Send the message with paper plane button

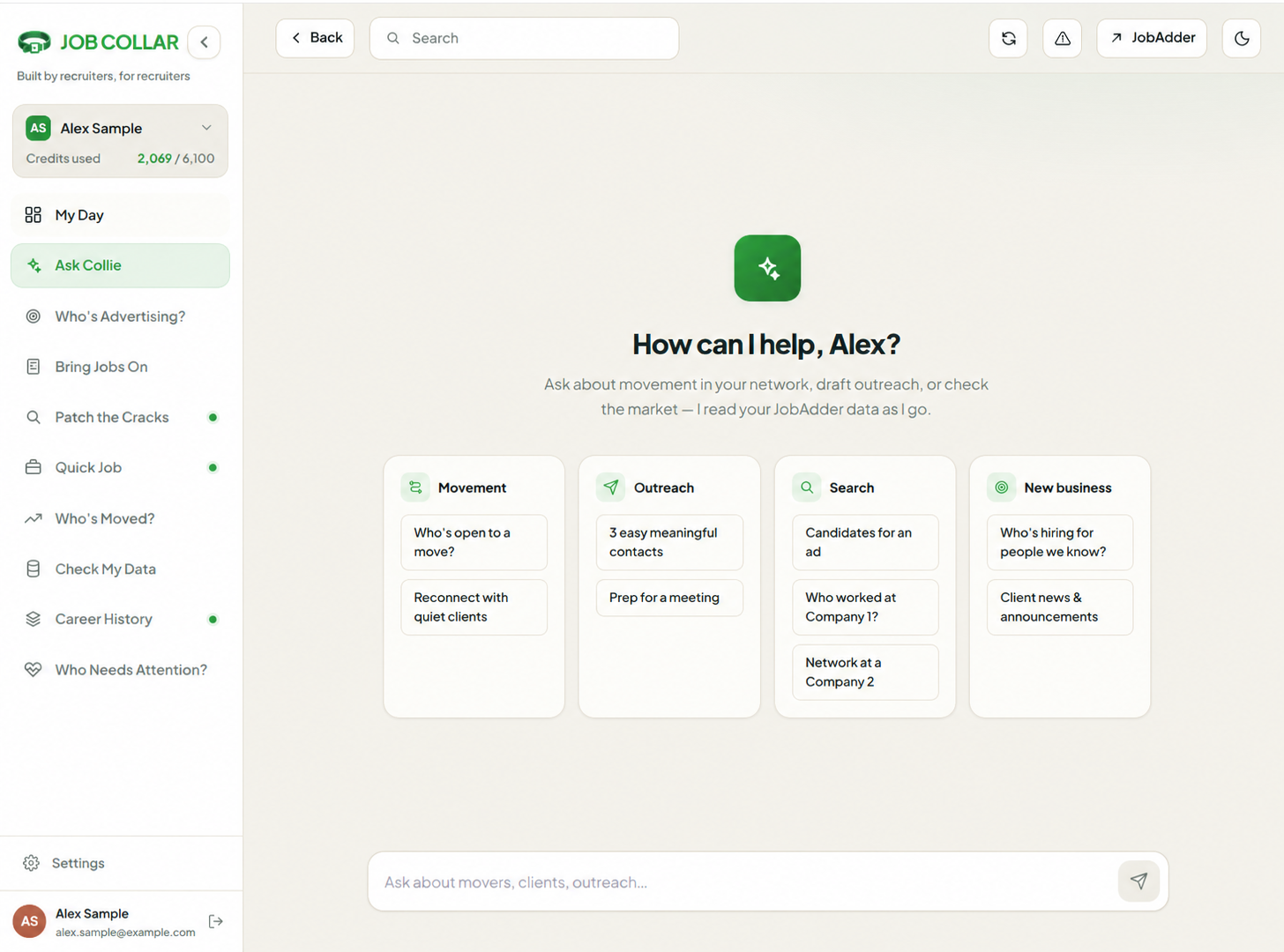(x=1138, y=881)
